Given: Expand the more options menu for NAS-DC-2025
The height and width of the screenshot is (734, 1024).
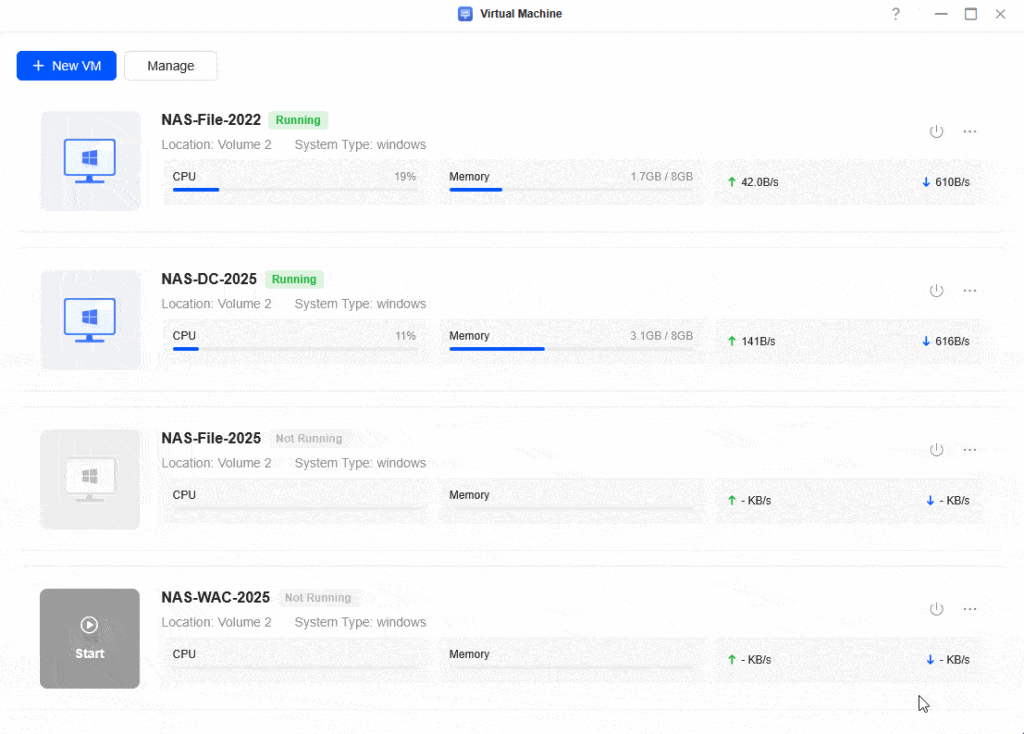Looking at the screenshot, I should click(x=969, y=290).
